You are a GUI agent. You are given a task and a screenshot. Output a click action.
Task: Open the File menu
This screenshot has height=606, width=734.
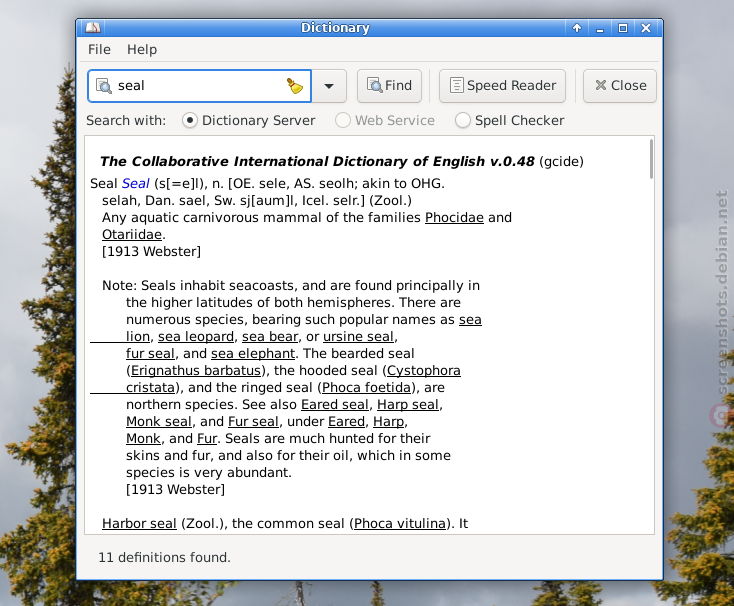pyautogui.click(x=99, y=50)
